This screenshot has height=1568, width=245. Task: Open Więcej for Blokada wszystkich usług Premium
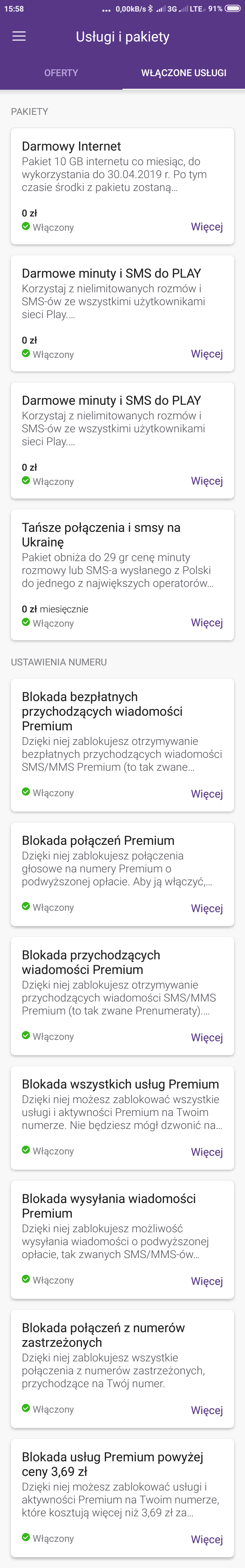coord(207,1152)
